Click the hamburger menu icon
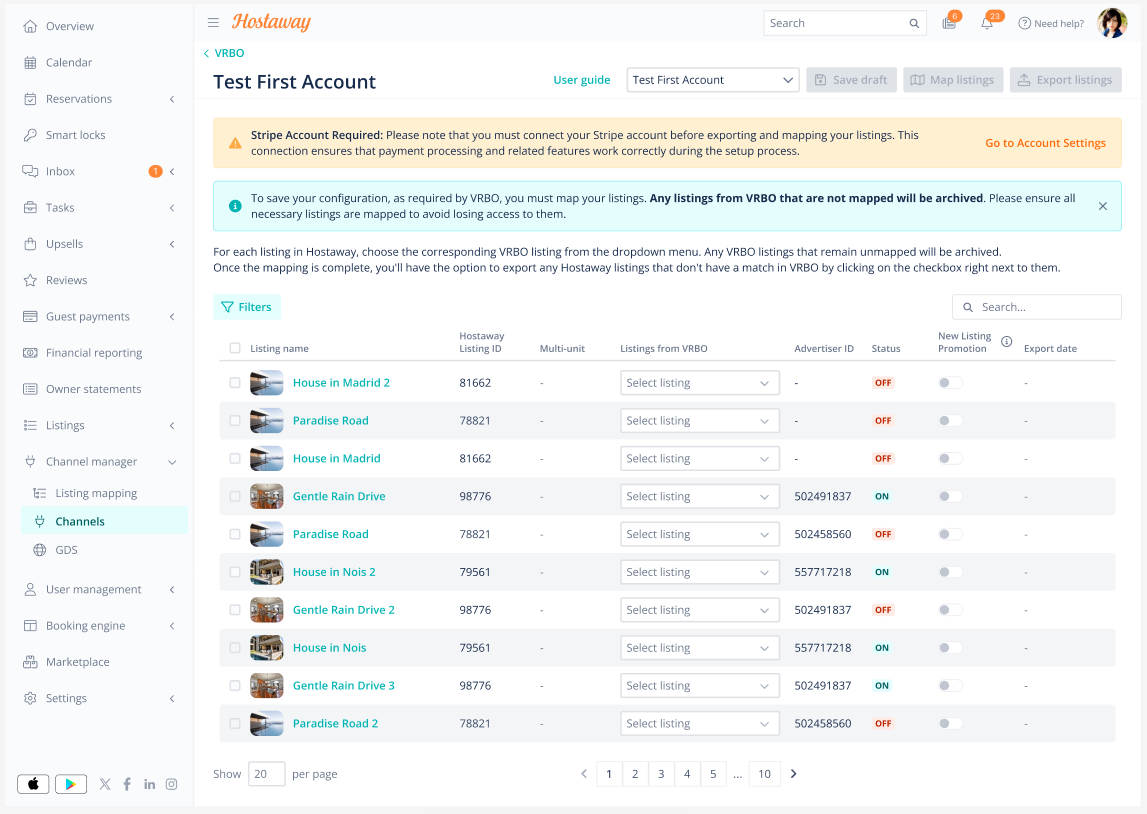The height and width of the screenshot is (814, 1147). (213, 23)
